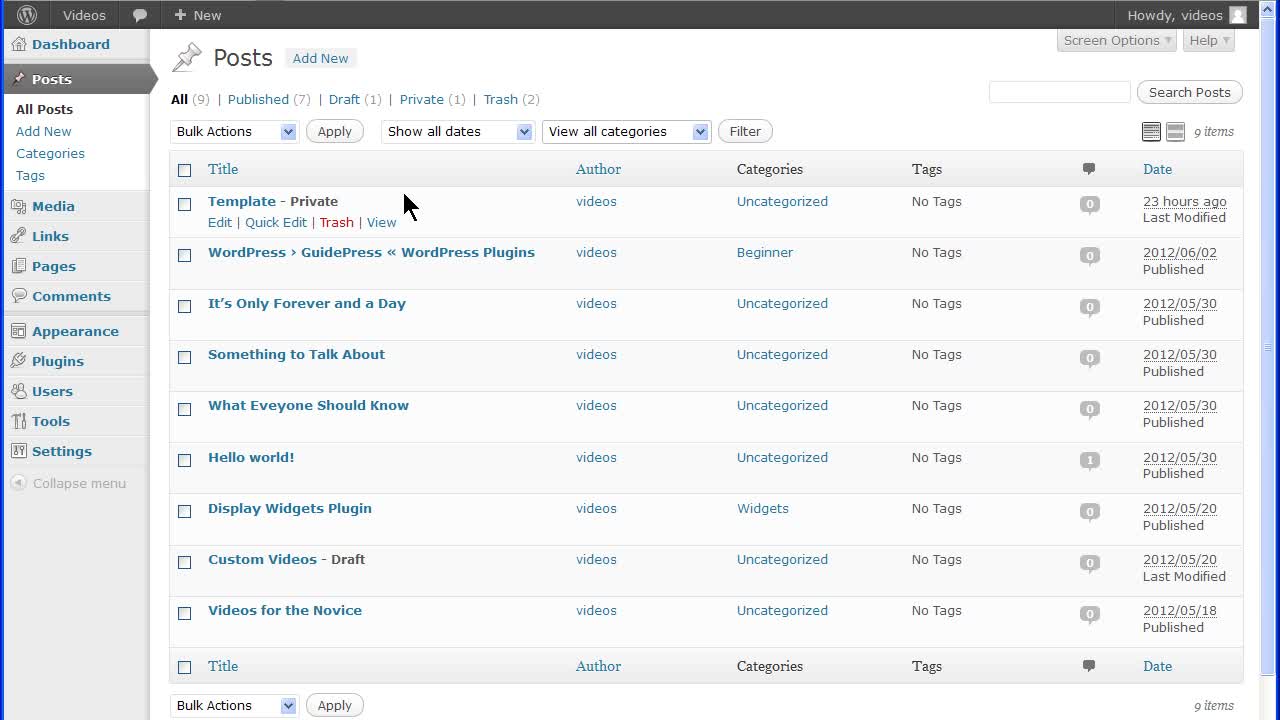This screenshot has height=720, width=1280.
Task: Sort by comments column header icon
Action: (x=1089, y=169)
